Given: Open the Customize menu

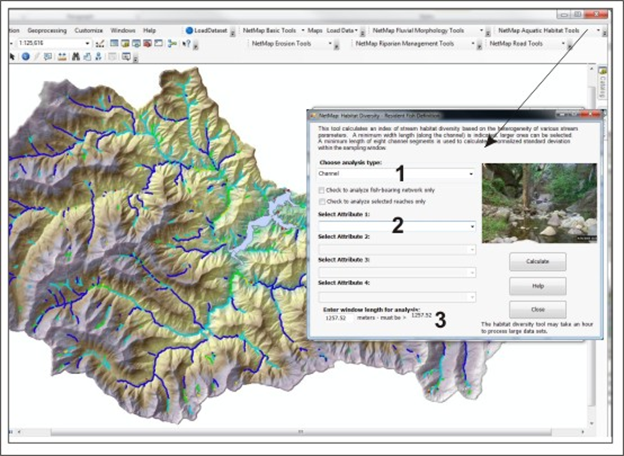Looking at the screenshot, I should [x=89, y=31].
